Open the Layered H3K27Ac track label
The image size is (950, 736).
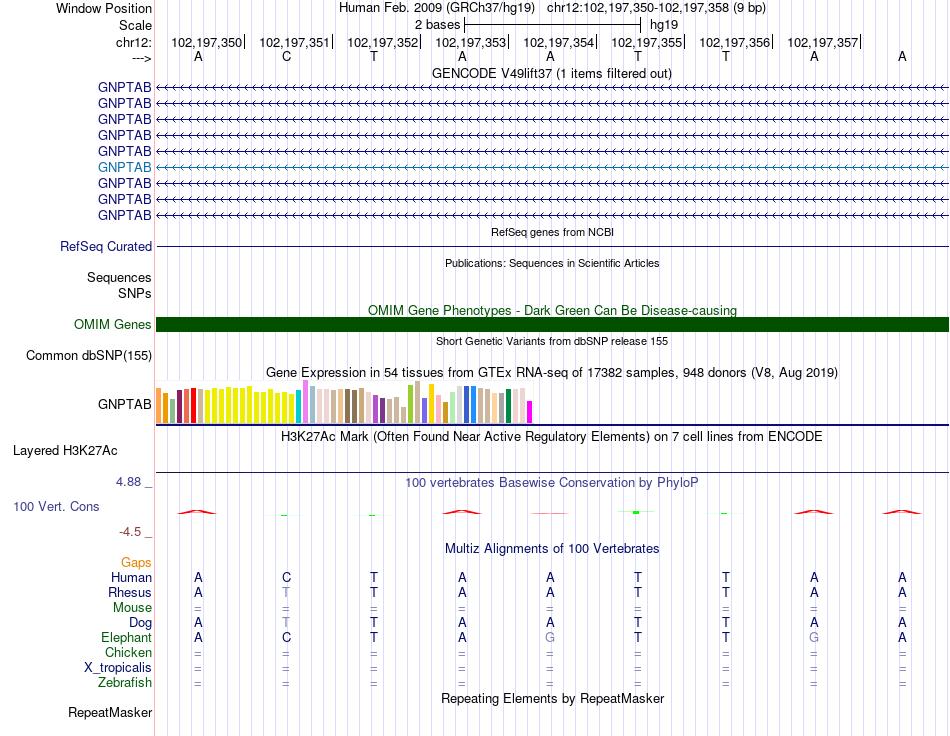tap(65, 451)
